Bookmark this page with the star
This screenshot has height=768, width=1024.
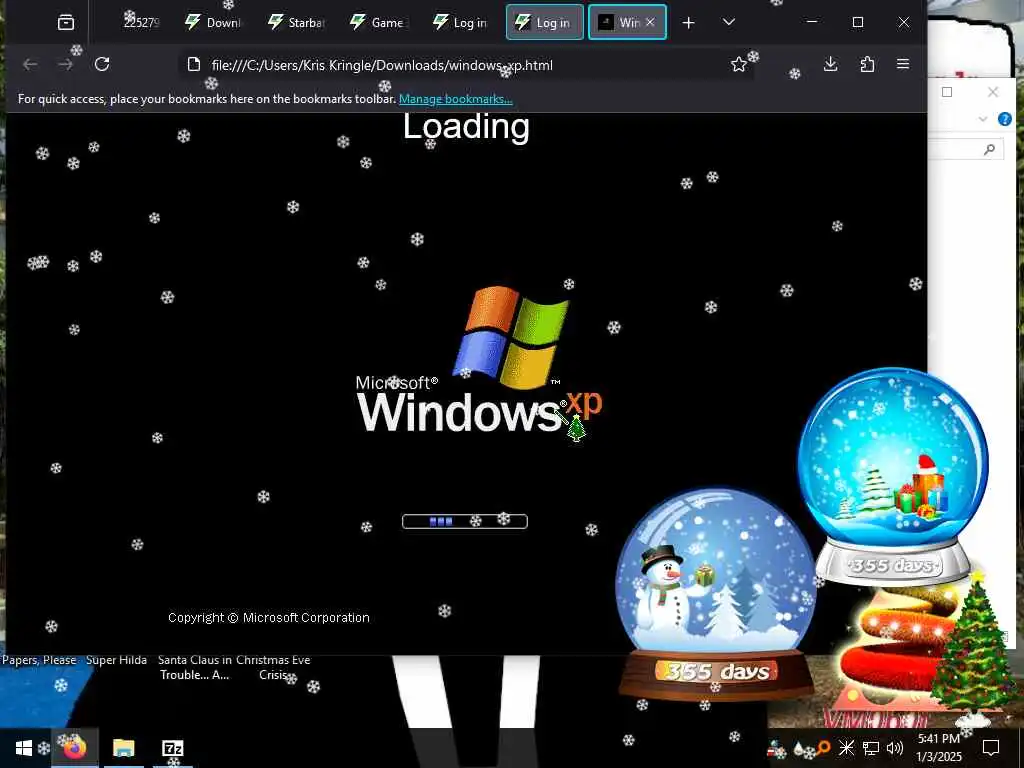click(x=739, y=64)
